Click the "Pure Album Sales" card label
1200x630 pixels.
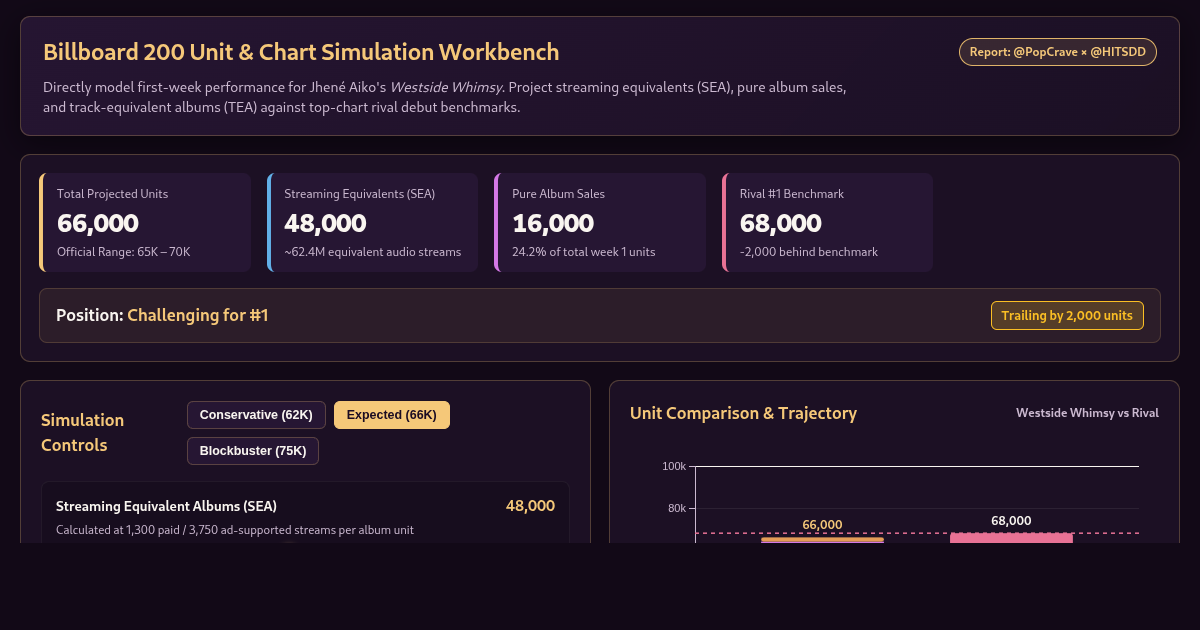coord(558,194)
